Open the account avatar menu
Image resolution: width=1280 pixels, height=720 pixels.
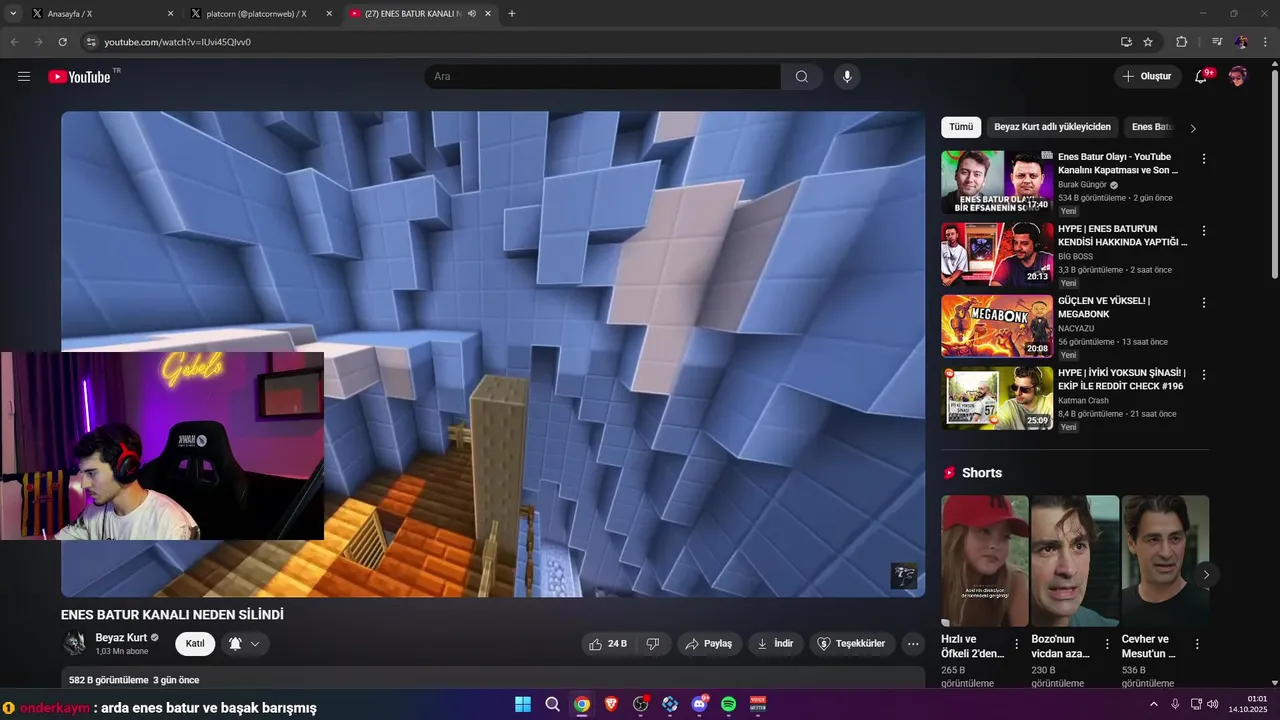(1238, 76)
